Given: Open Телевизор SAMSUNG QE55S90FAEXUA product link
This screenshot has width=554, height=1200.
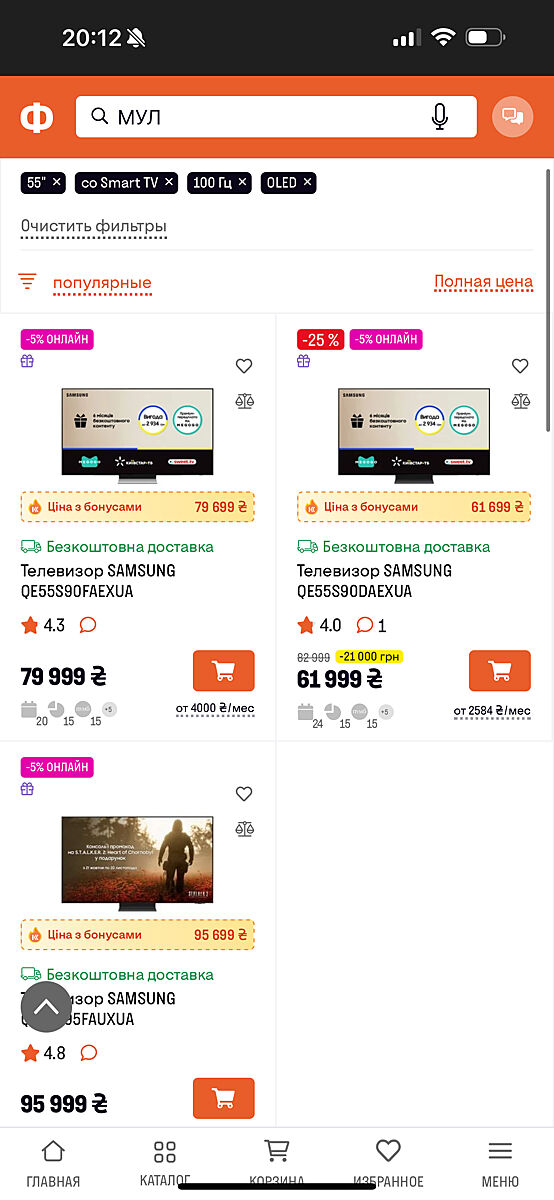Looking at the screenshot, I should pos(98,581).
